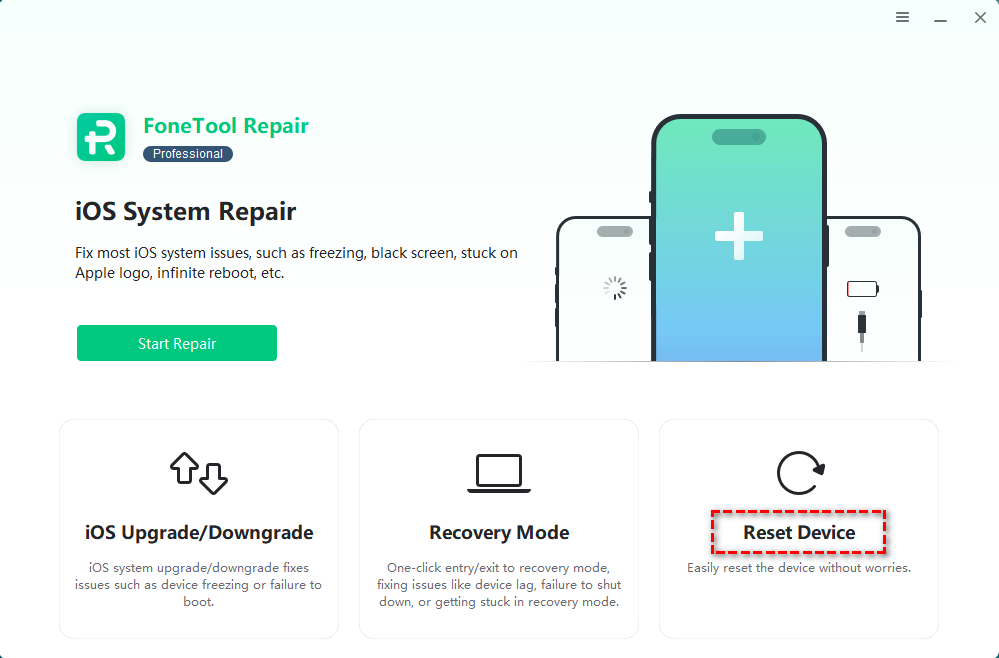Click the FoneTool Repair logo icon
The height and width of the screenshot is (658, 999).
pos(101,137)
